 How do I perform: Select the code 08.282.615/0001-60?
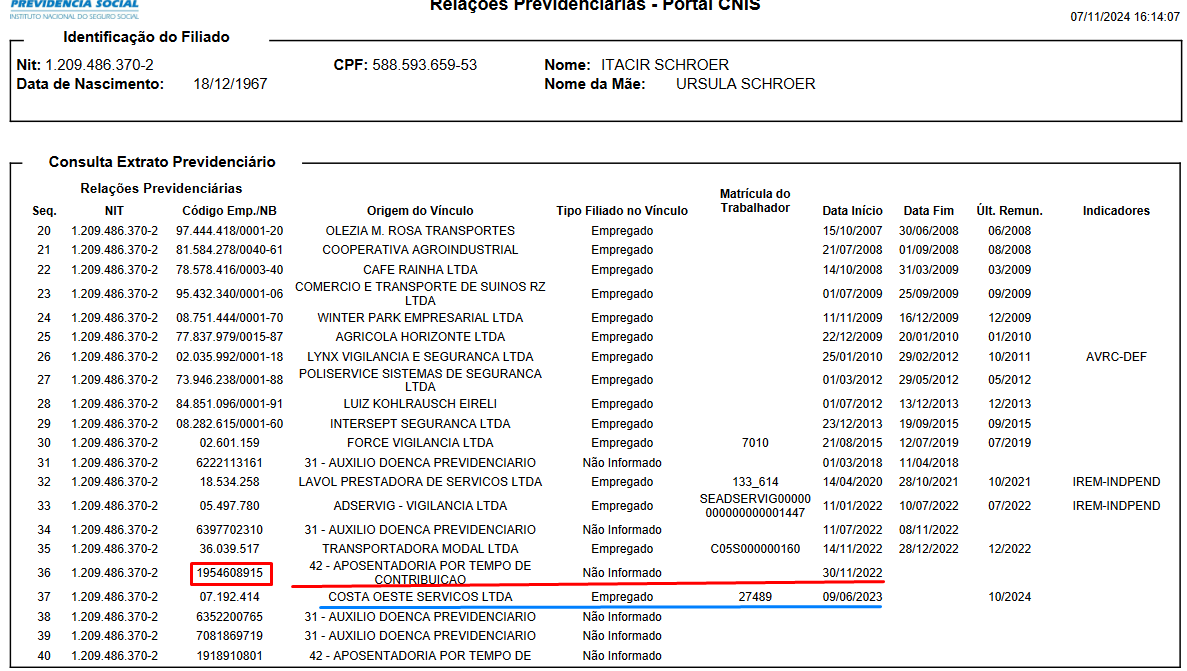click(x=229, y=424)
